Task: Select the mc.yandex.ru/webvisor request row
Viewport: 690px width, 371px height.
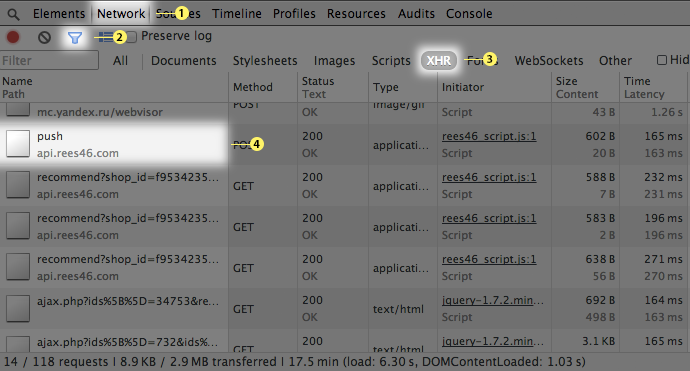Action: pos(100,112)
